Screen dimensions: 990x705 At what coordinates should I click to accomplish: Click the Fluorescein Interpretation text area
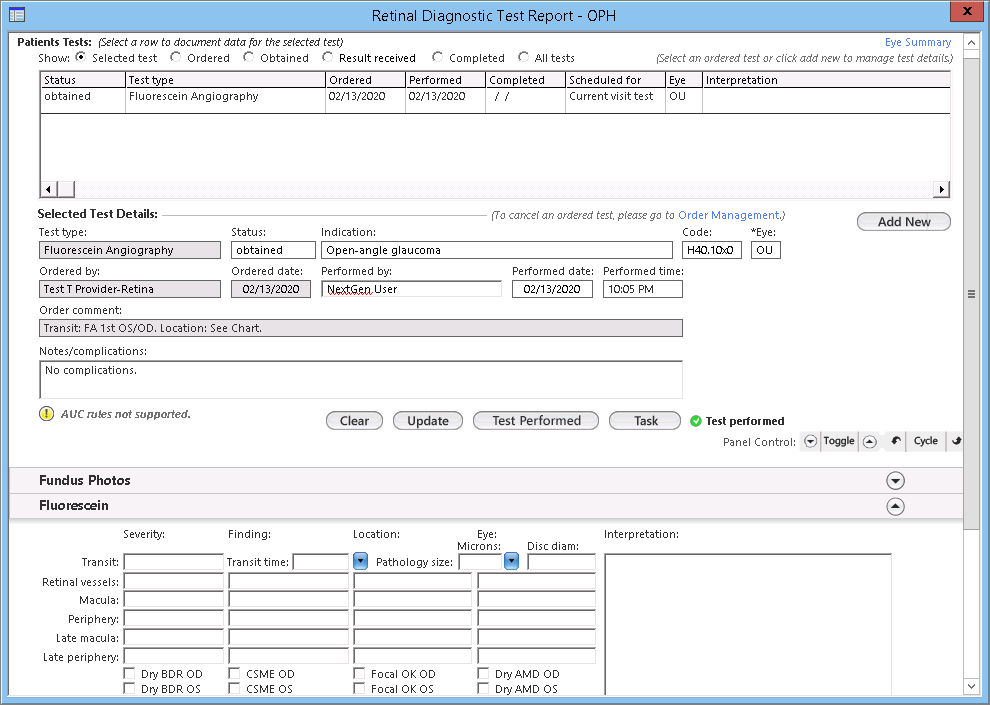pyautogui.click(x=748, y=624)
